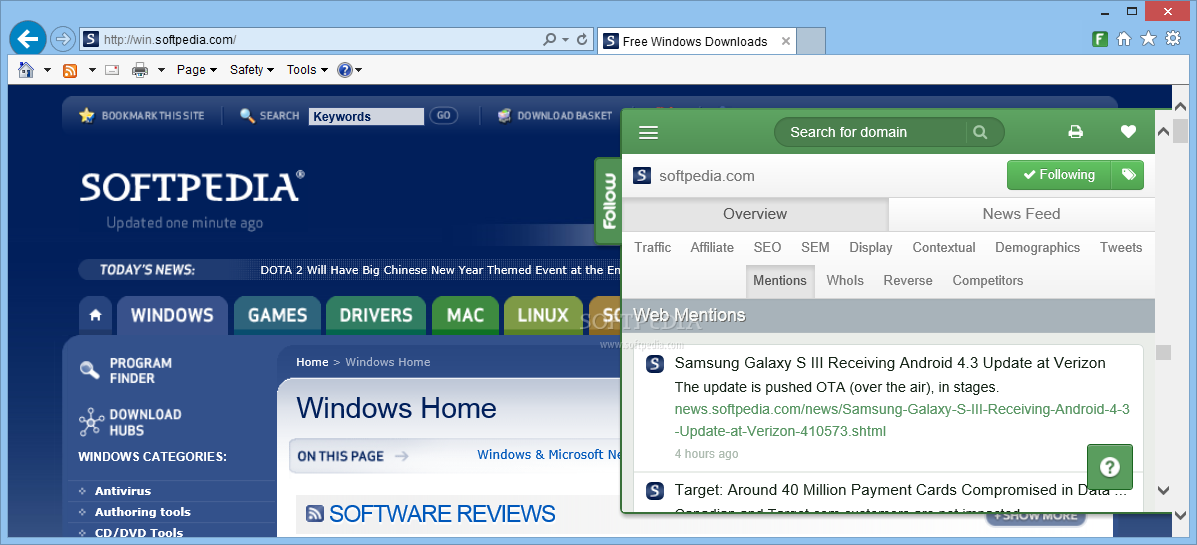The width and height of the screenshot is (1197, 545).
Task: Toggle the Following button for softpedia.com
Action: coord(1059,175)
